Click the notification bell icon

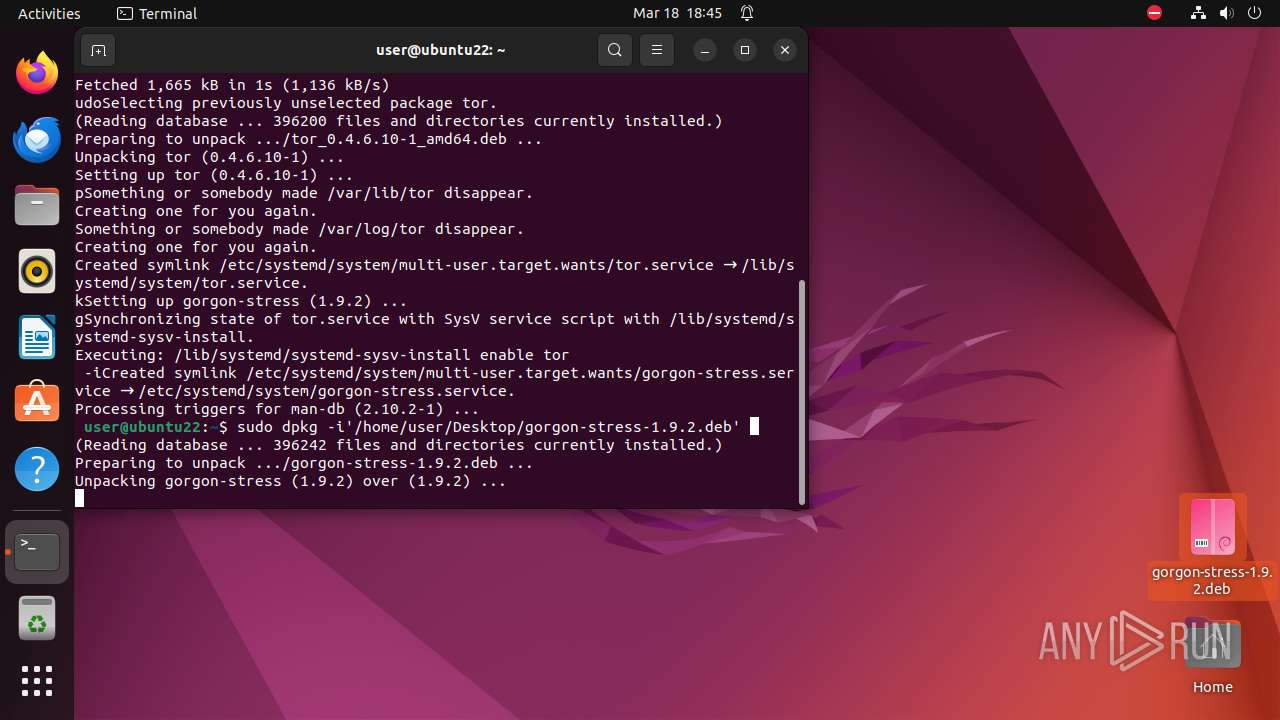tap(747, 13)
